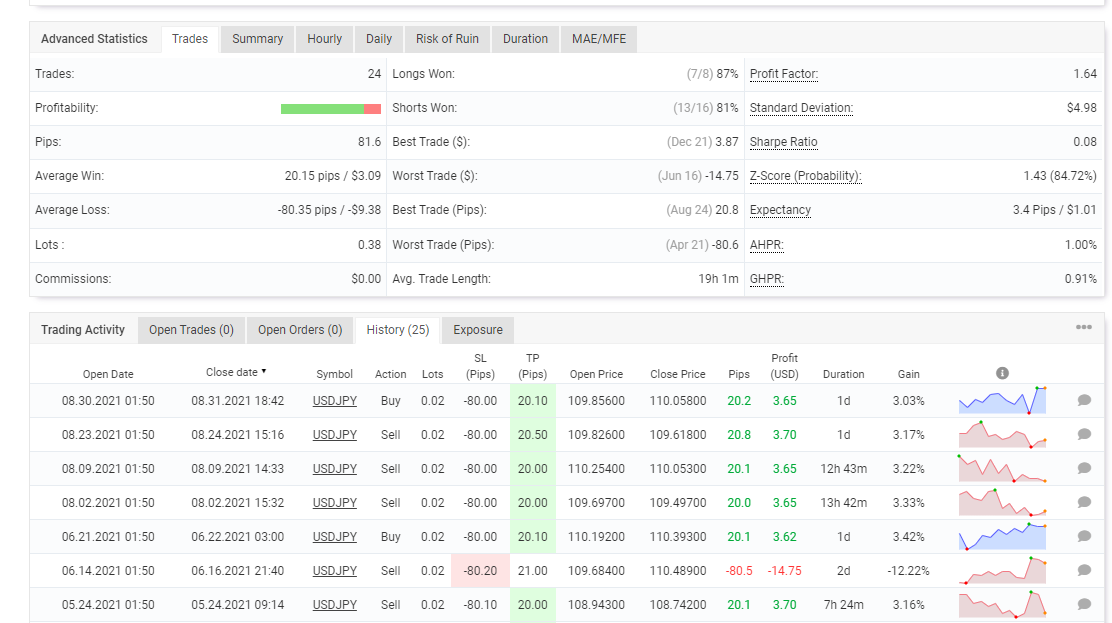
Task: Click the Z-Score (Probability) label
Action: tap(806, 176)
